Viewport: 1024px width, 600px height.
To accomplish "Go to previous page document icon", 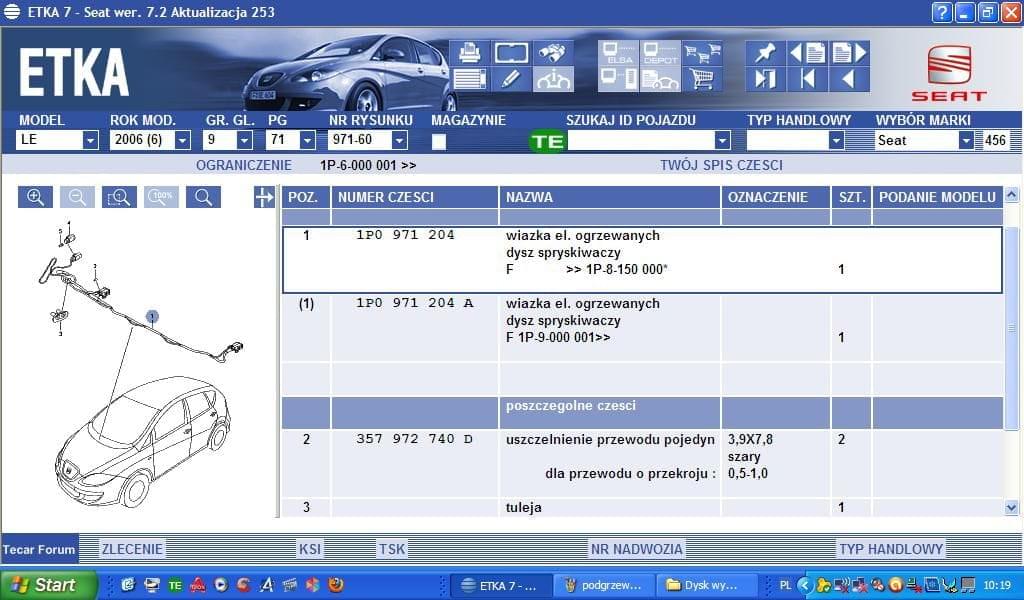I will click(807, 53).
